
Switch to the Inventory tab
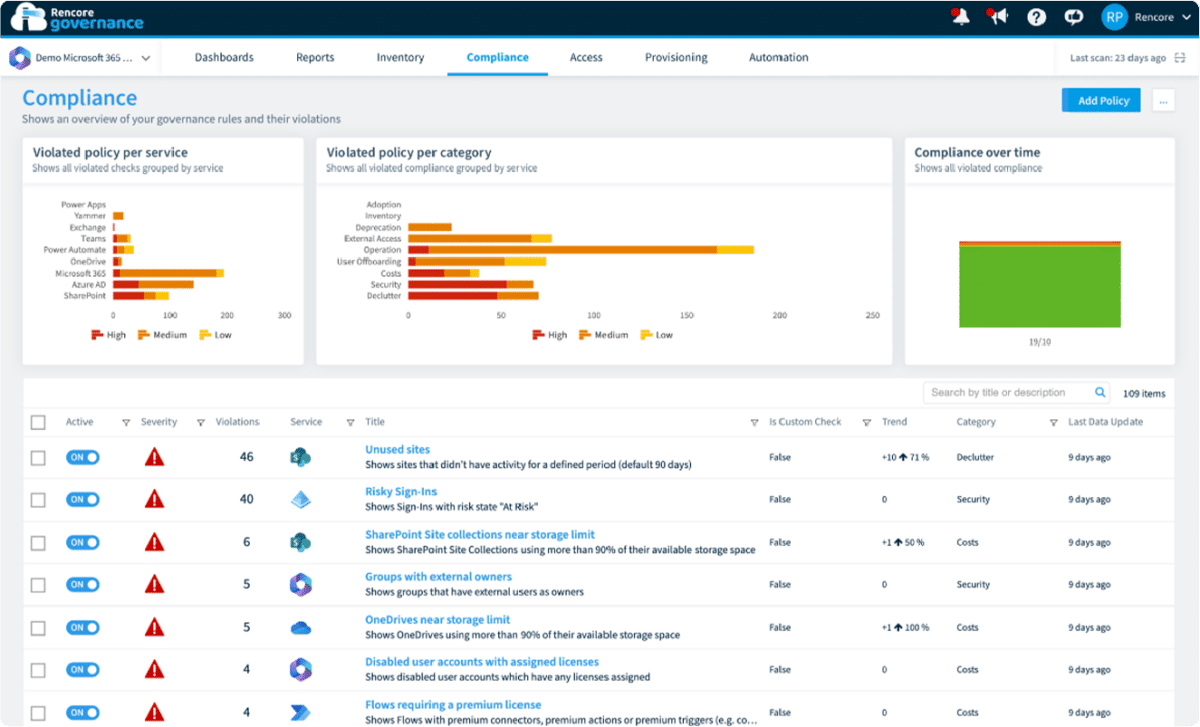pyautogui.click(x=400, y=57)
